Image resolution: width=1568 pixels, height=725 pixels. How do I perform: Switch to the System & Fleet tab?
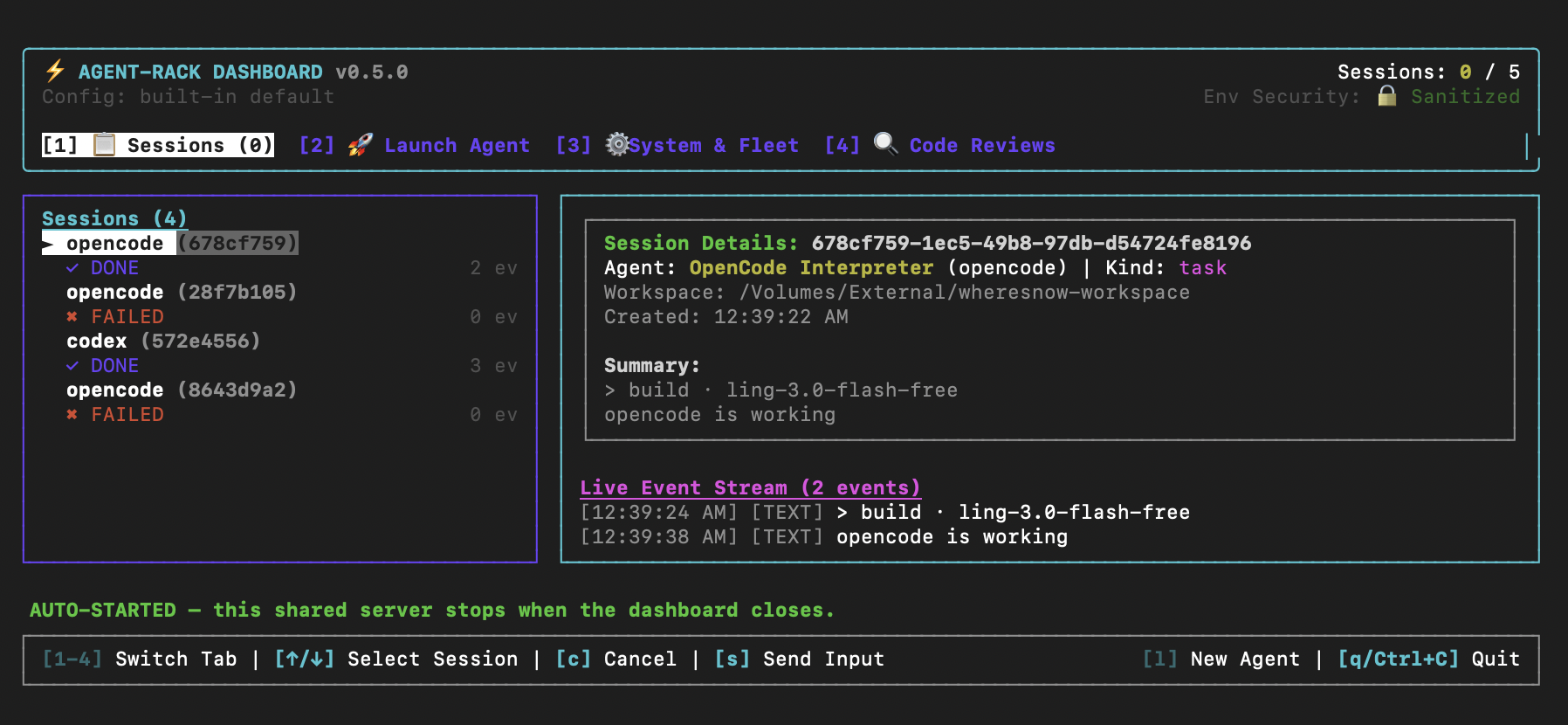(x=677, y=145)
